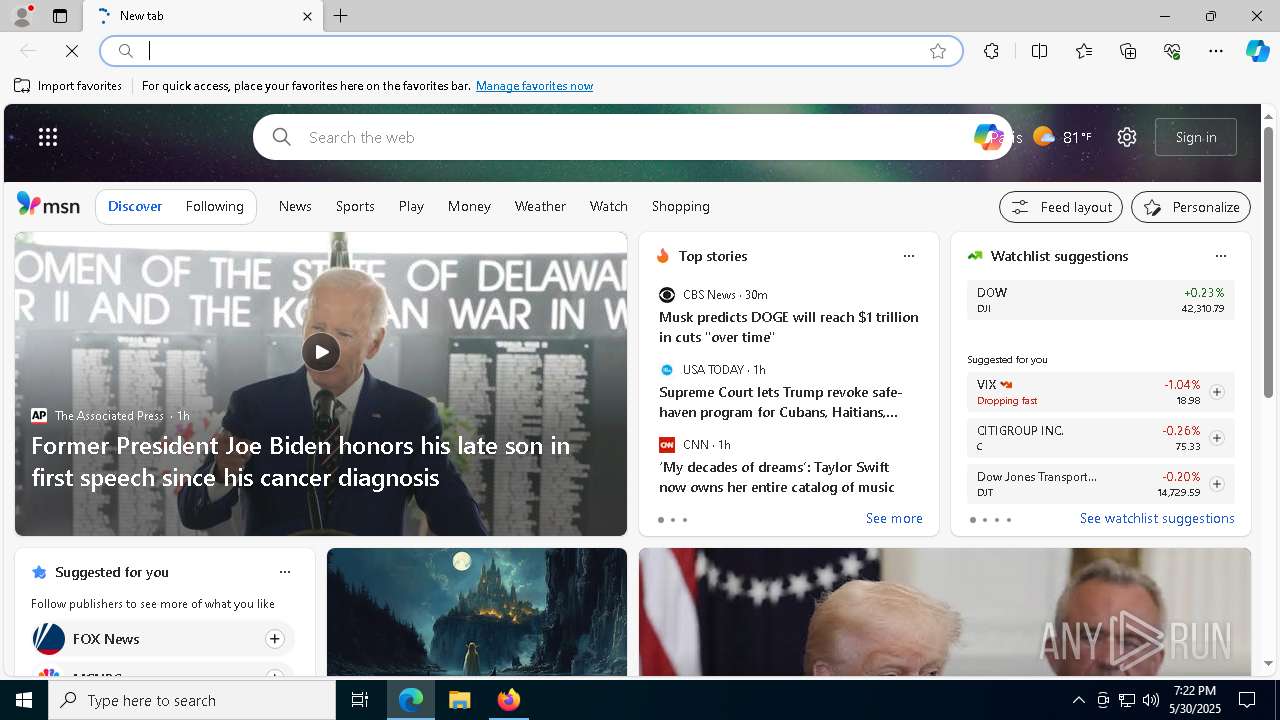Image resolution: width=1280 pixels, height=720 pixels.
Task: Open the Favorites list icon in the toolbar
Action: click(1084, 51)
